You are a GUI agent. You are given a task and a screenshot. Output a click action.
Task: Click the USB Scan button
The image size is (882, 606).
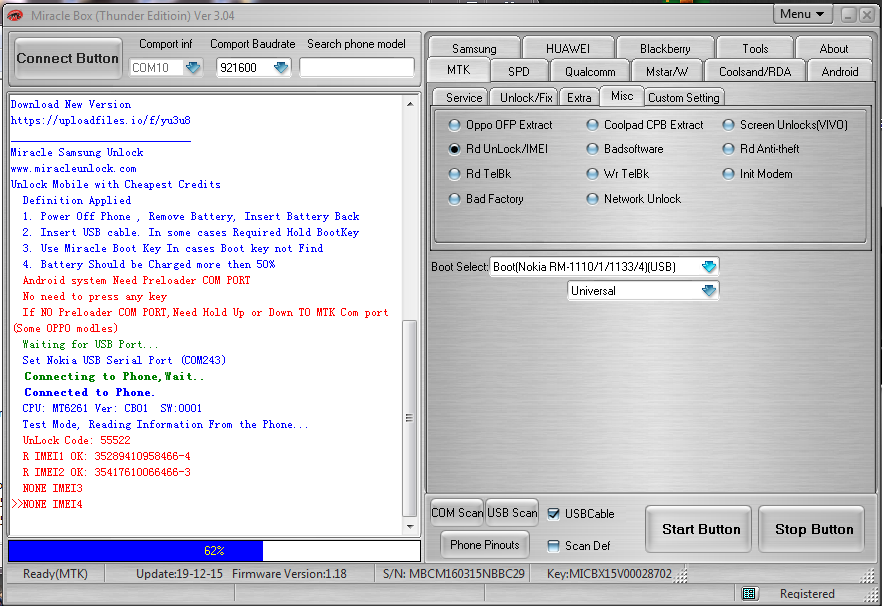tap(512, 513)
